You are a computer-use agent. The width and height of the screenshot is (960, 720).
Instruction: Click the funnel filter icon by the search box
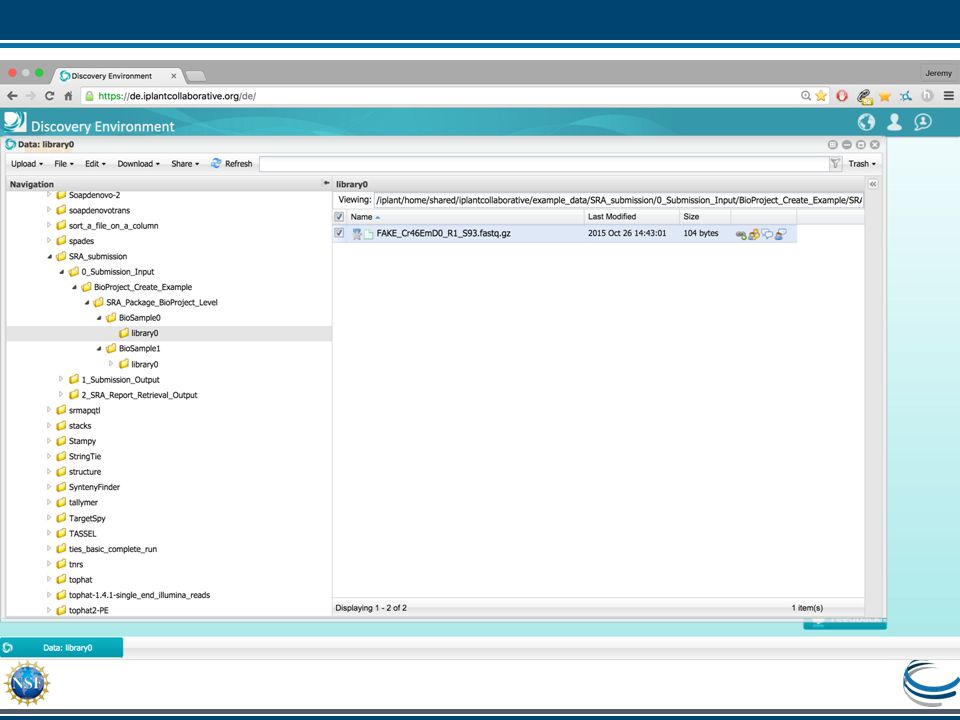pos(835,163)
